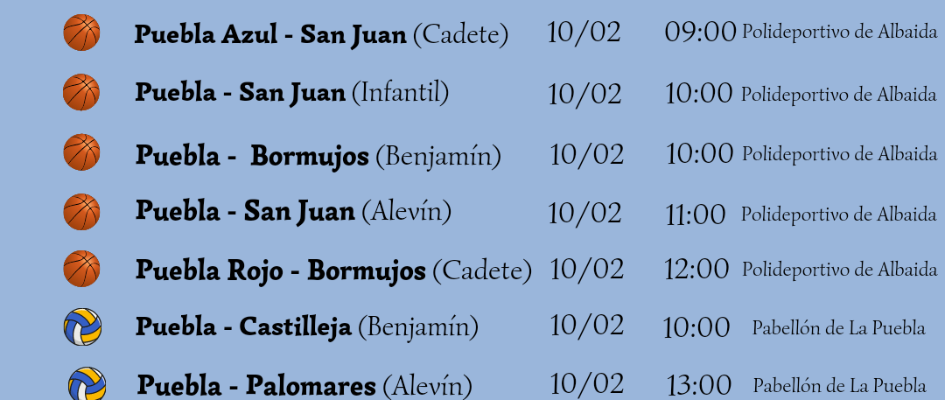
Task: Click the Puebla Rojo - Bormujos (Cadete) match
Action: click(333, 270)
